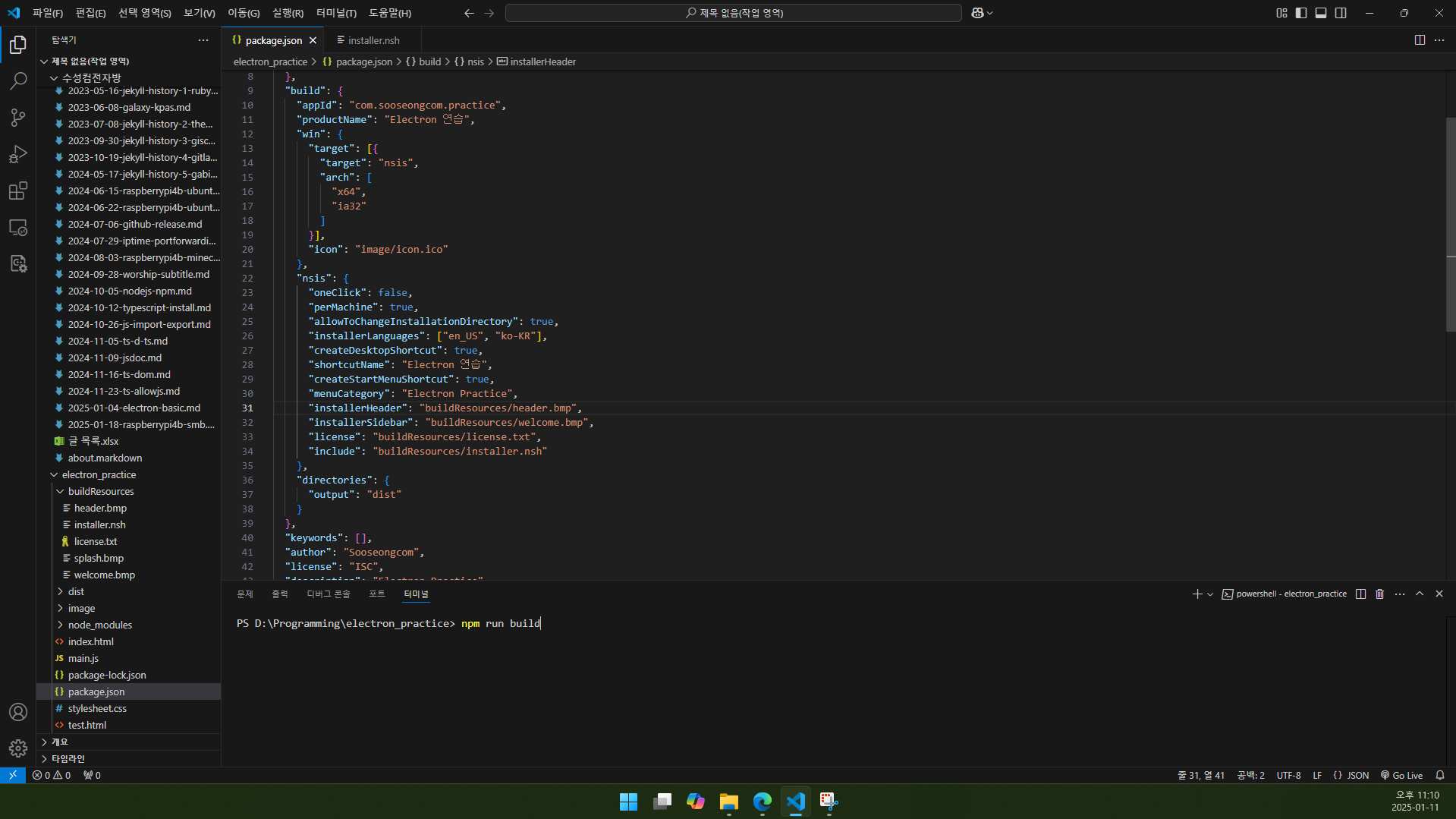Open the 보기(V) menu
The image size is (1456, 819).
[x=200, y=13]
